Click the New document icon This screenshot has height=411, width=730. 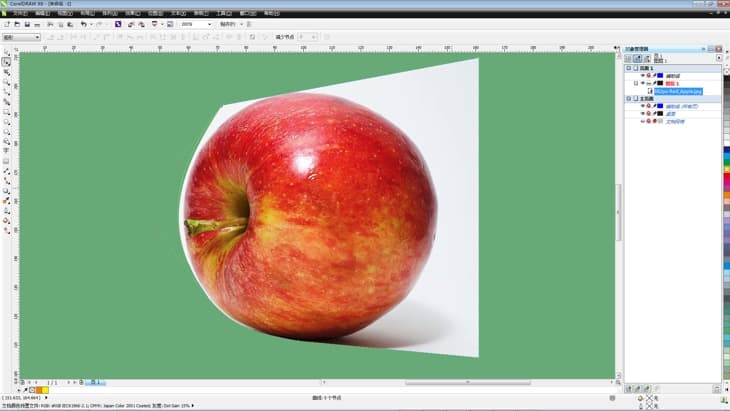click(x=7, y=23)
